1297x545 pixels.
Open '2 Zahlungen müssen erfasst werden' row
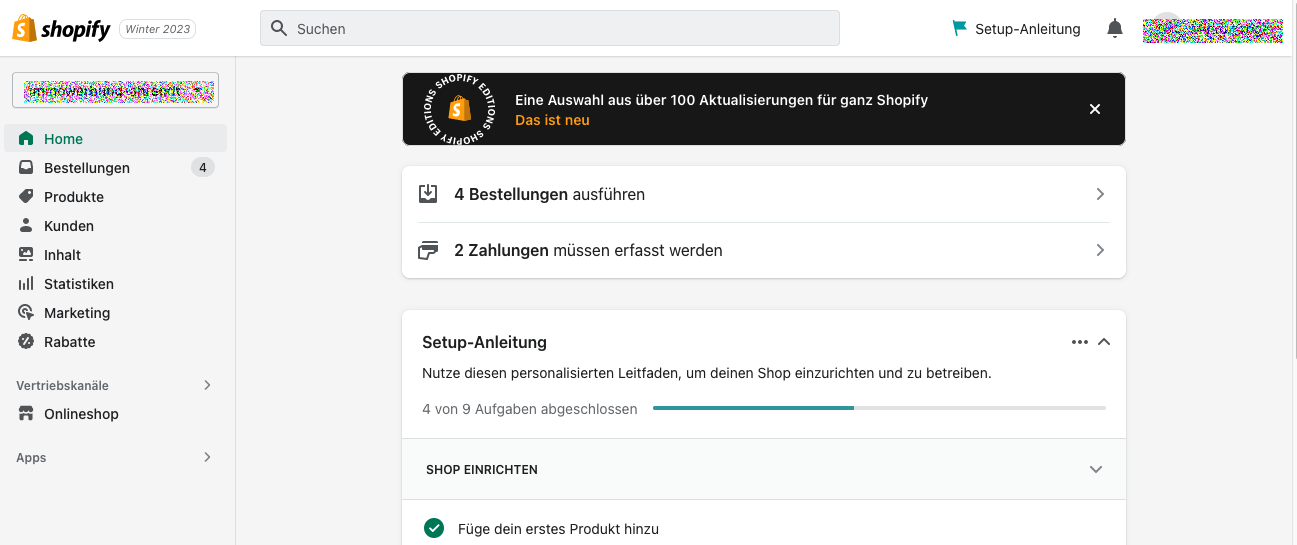[x=764, y=250]
